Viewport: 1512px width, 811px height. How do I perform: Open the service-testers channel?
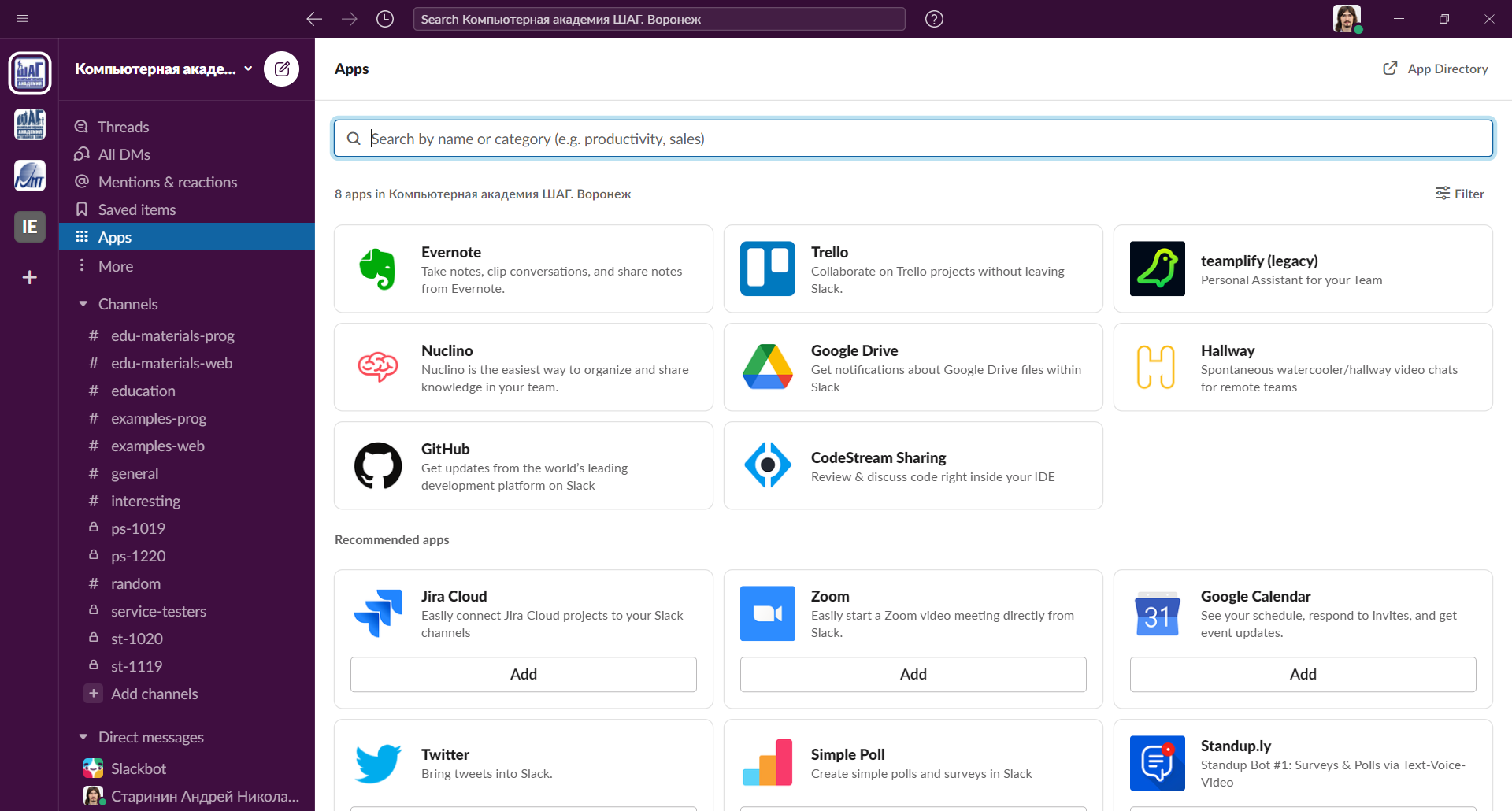(187, 611)
